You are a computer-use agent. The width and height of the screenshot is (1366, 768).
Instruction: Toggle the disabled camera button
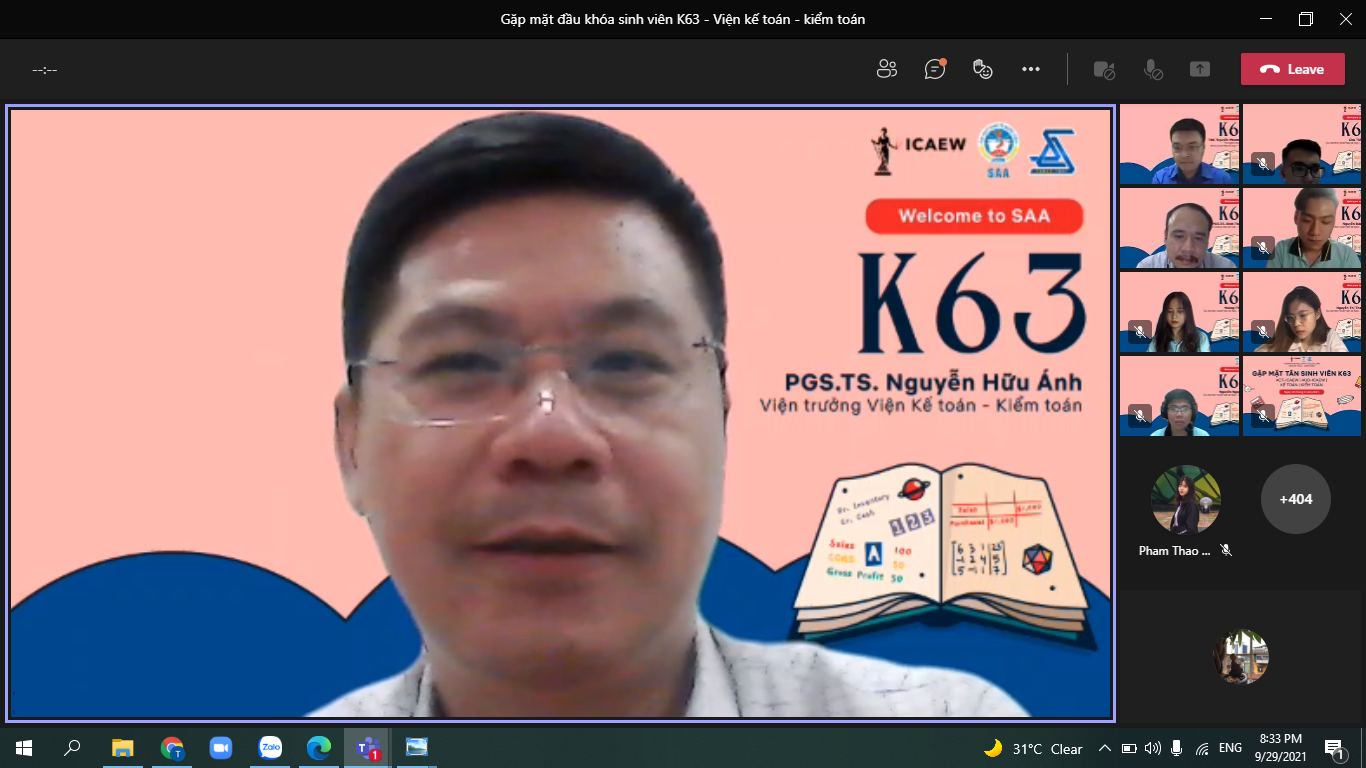click(1104, 69)
